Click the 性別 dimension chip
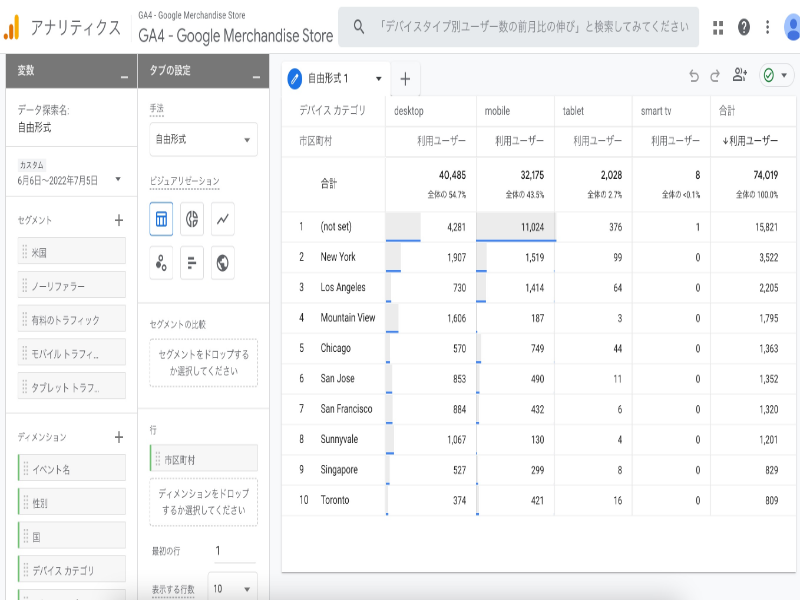The image size is (800, 600). coord(71,502)
